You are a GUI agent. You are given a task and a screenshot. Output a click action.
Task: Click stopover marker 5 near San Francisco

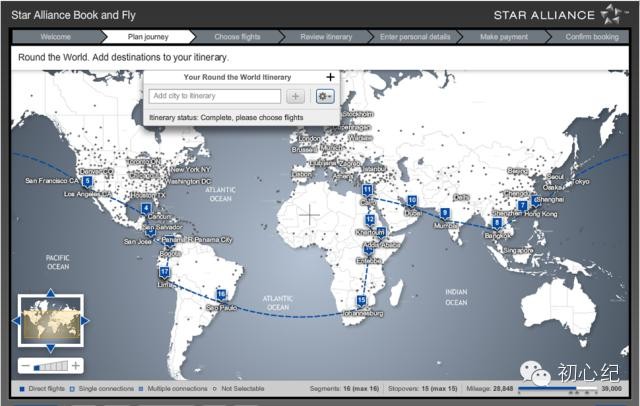click(88, 182)
